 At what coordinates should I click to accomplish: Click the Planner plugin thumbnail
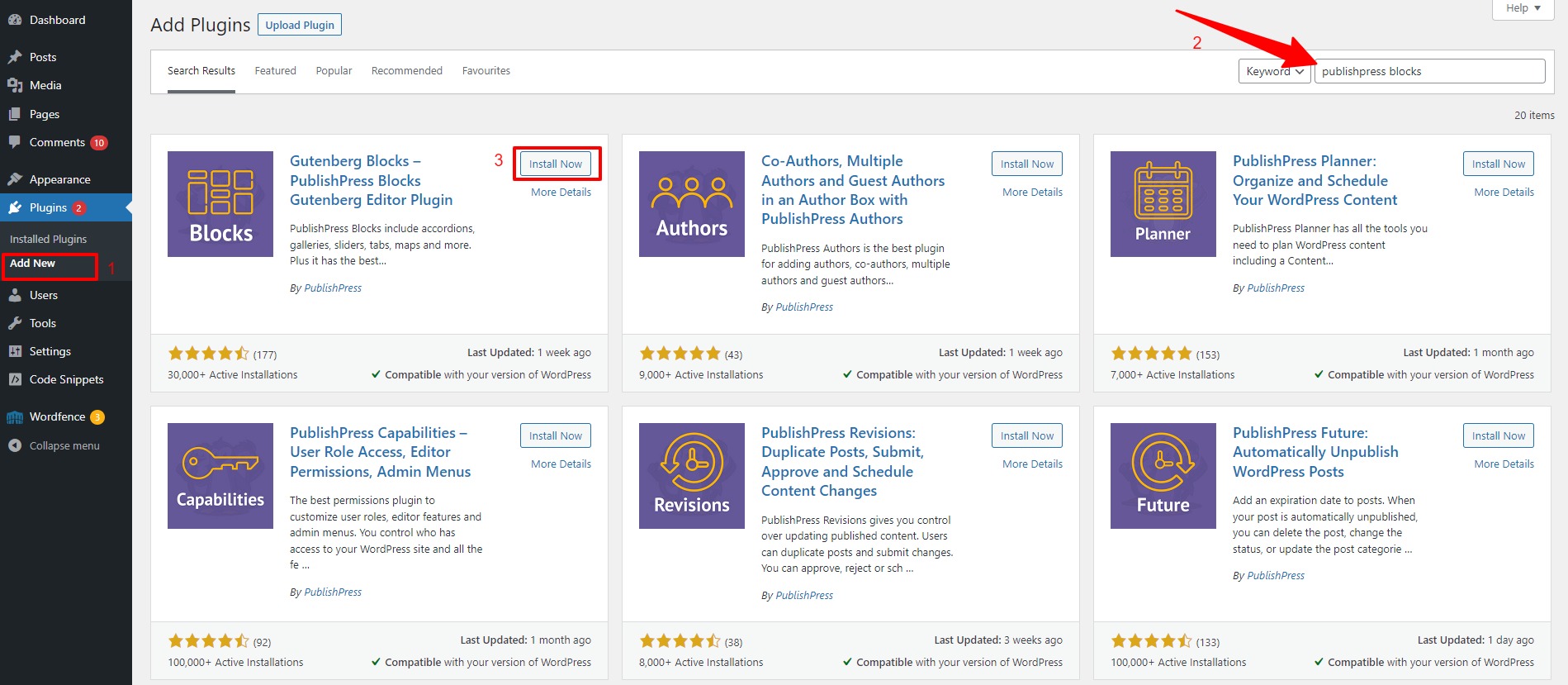[x=1163, y=204]
